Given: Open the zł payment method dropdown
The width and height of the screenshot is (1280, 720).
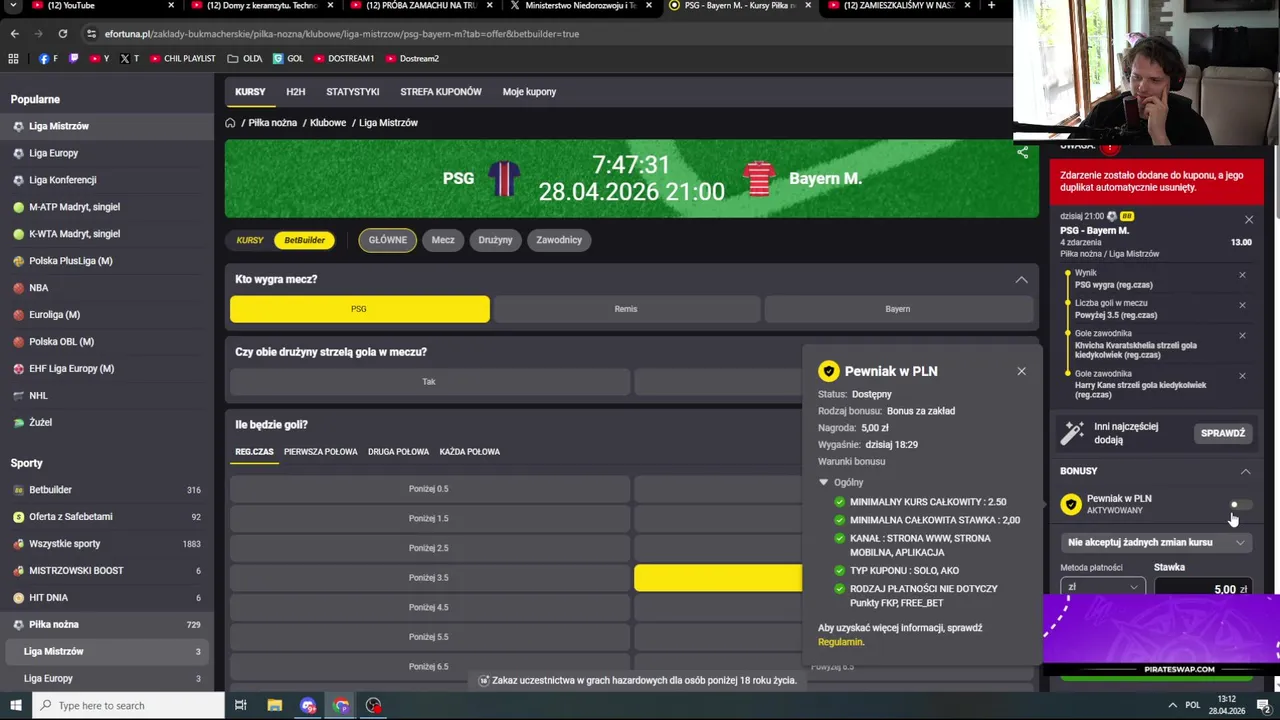Looking at the screenshot, I should point(1101,588).
